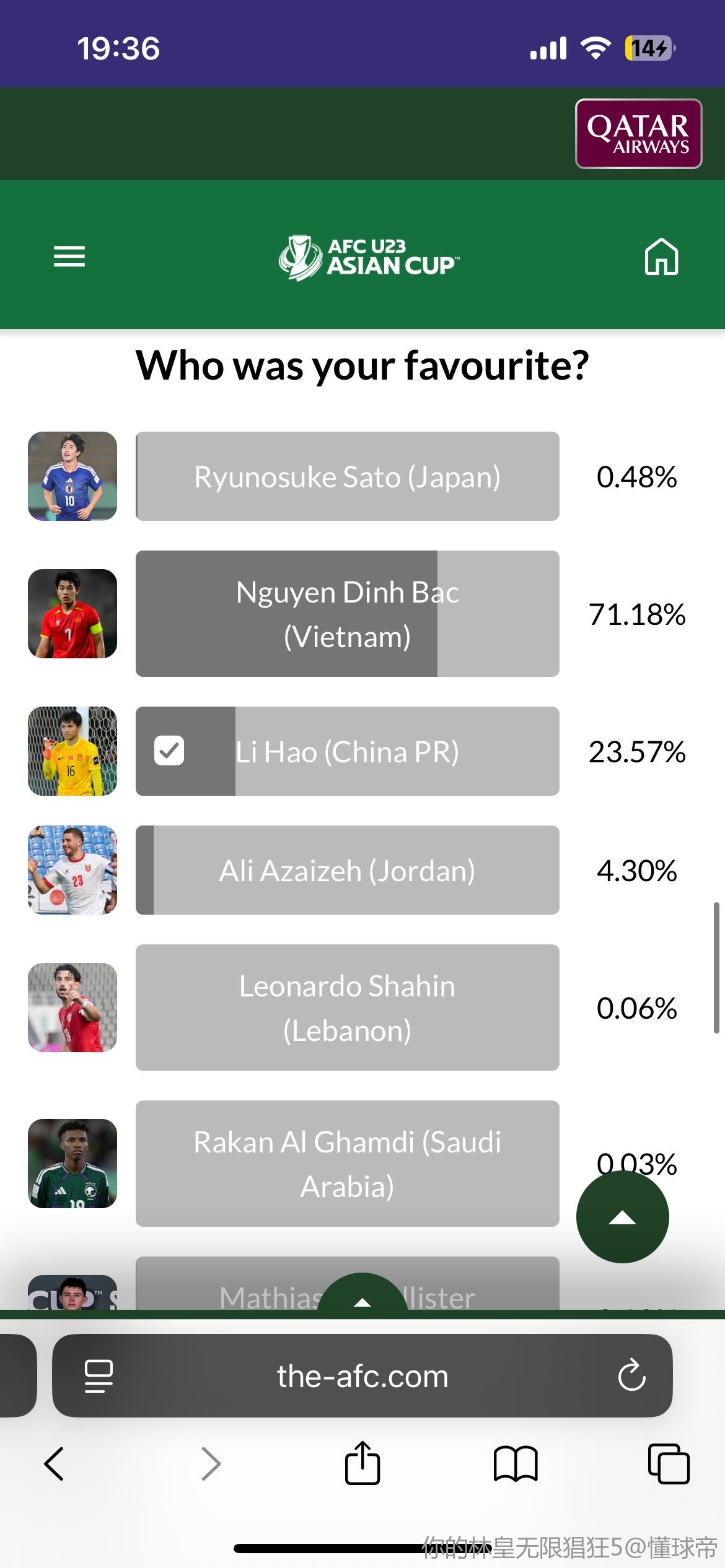Open page settings icon in address bar
The image size is (725, 1568).
tap(99, 1375)
